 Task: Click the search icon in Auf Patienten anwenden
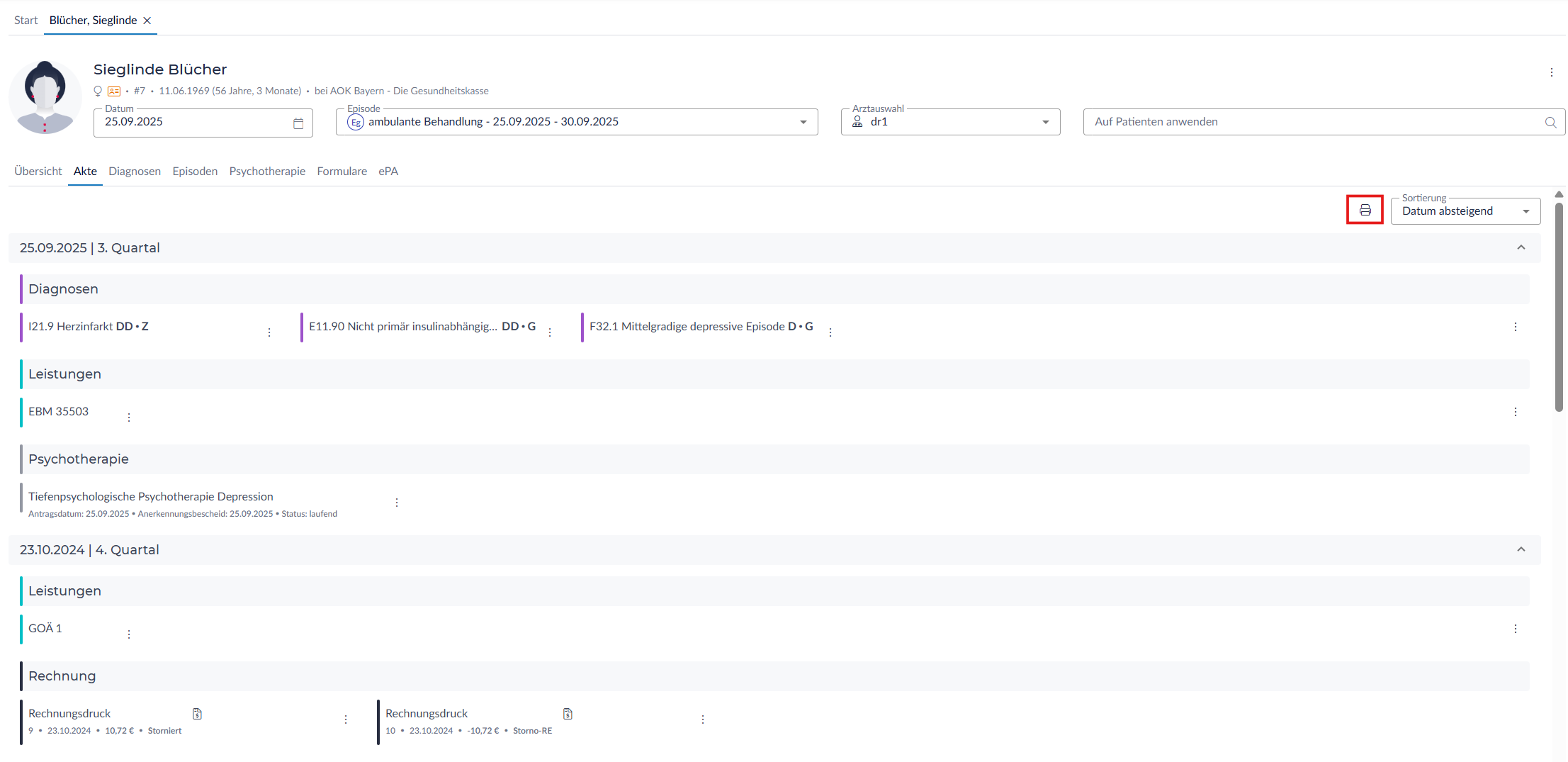[x=1550, y=123]
